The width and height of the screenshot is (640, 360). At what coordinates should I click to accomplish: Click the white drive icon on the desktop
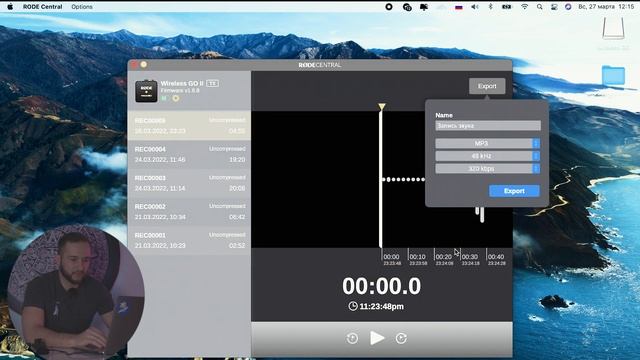pyautogui.click(x=613, y=28)
